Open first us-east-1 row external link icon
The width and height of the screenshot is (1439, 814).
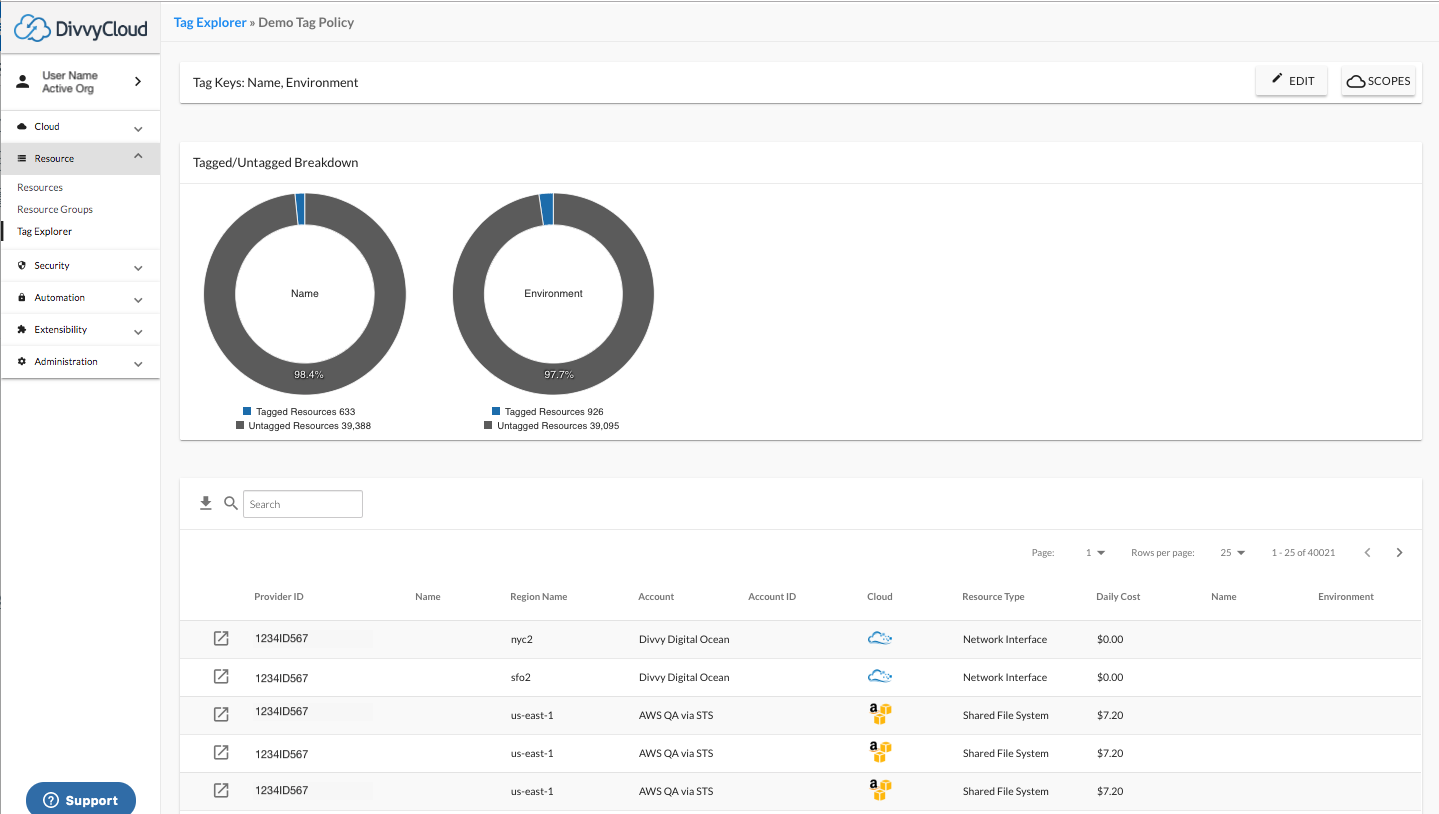coord(222,714)
